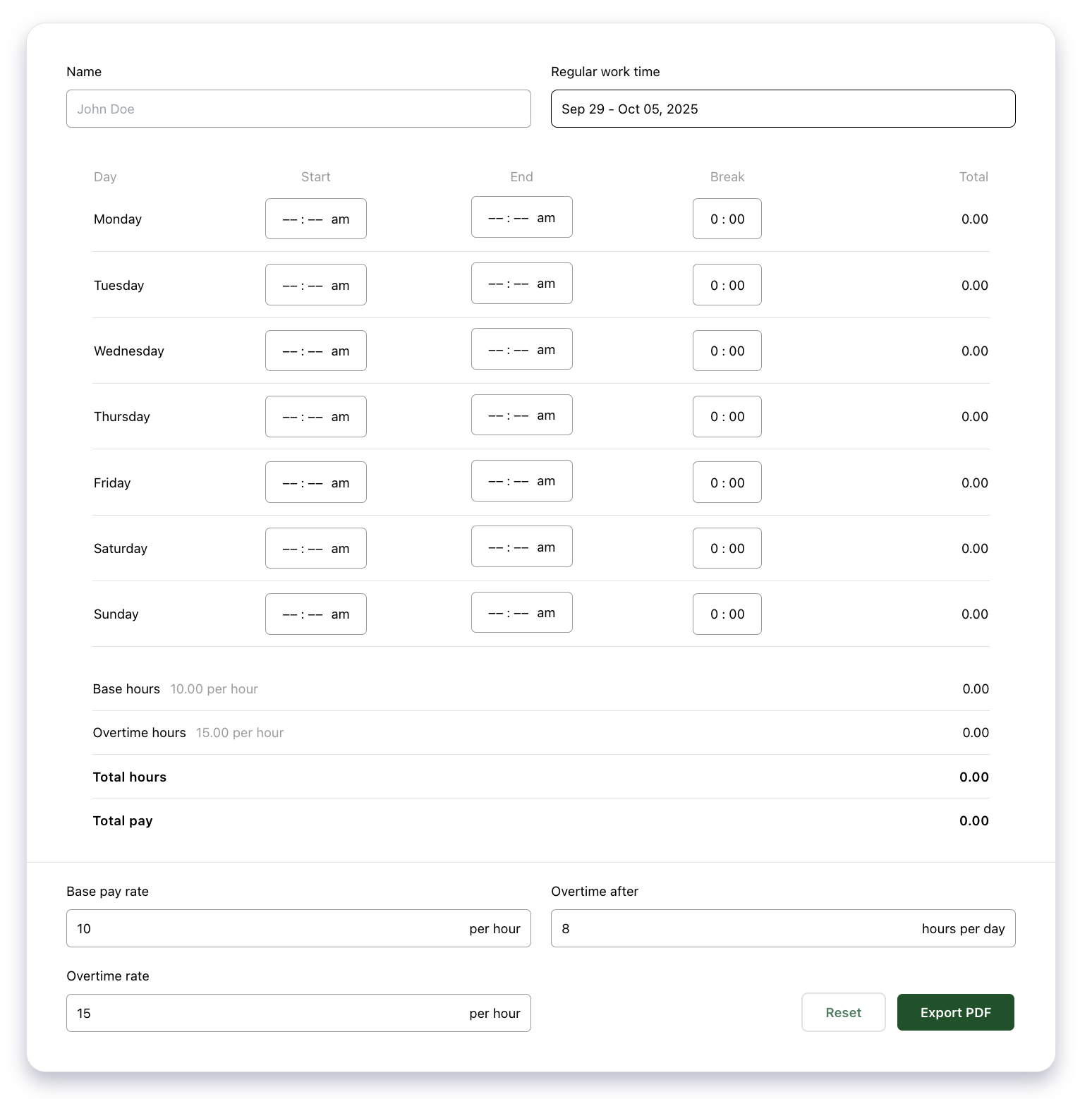Select Tuesday end time field
Screen dimensions: 1092x1099
521,284
